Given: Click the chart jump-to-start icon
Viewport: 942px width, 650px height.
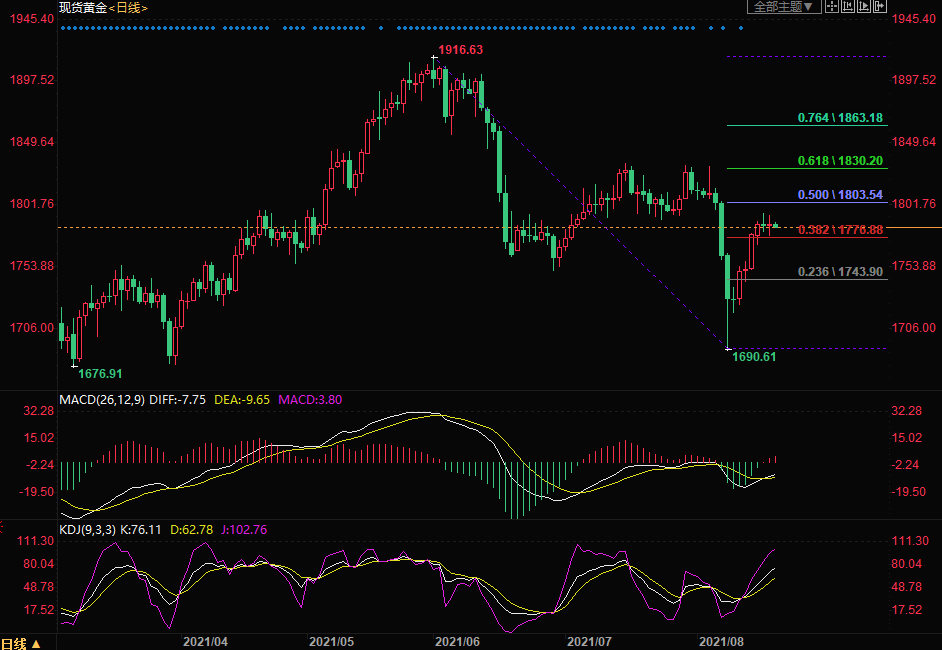Looking at the screenshot, I should [848, 7].
